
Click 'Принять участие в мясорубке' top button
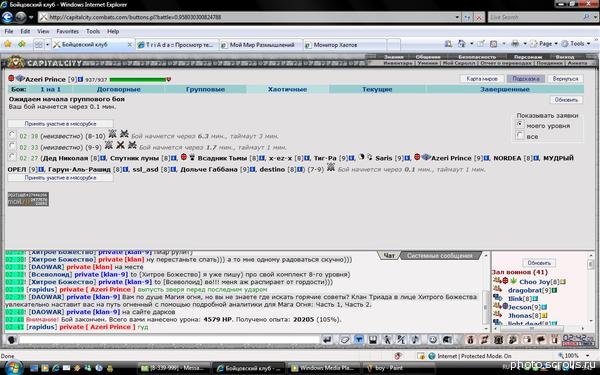click(x=60, y=124)
